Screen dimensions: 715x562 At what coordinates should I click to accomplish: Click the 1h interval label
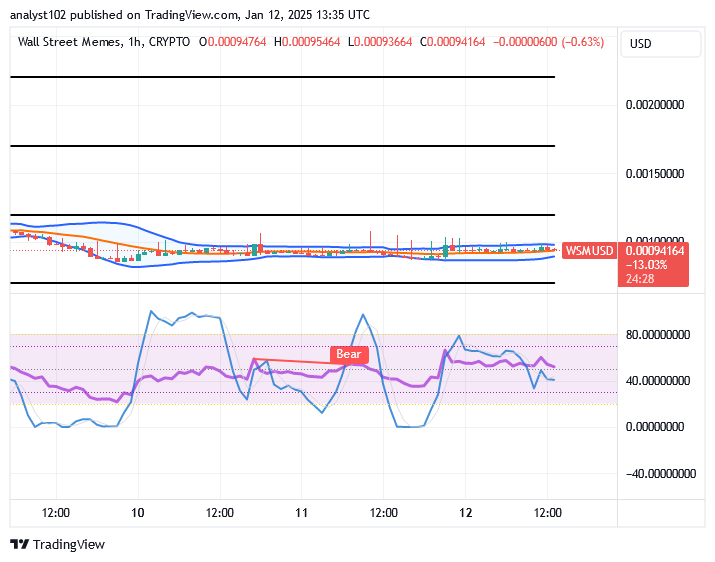tap(135, 42)
